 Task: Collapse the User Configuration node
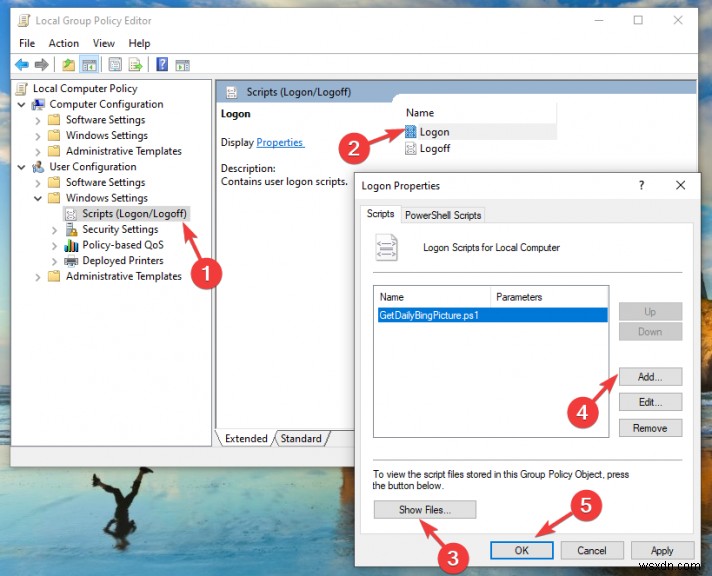point(21,167)
